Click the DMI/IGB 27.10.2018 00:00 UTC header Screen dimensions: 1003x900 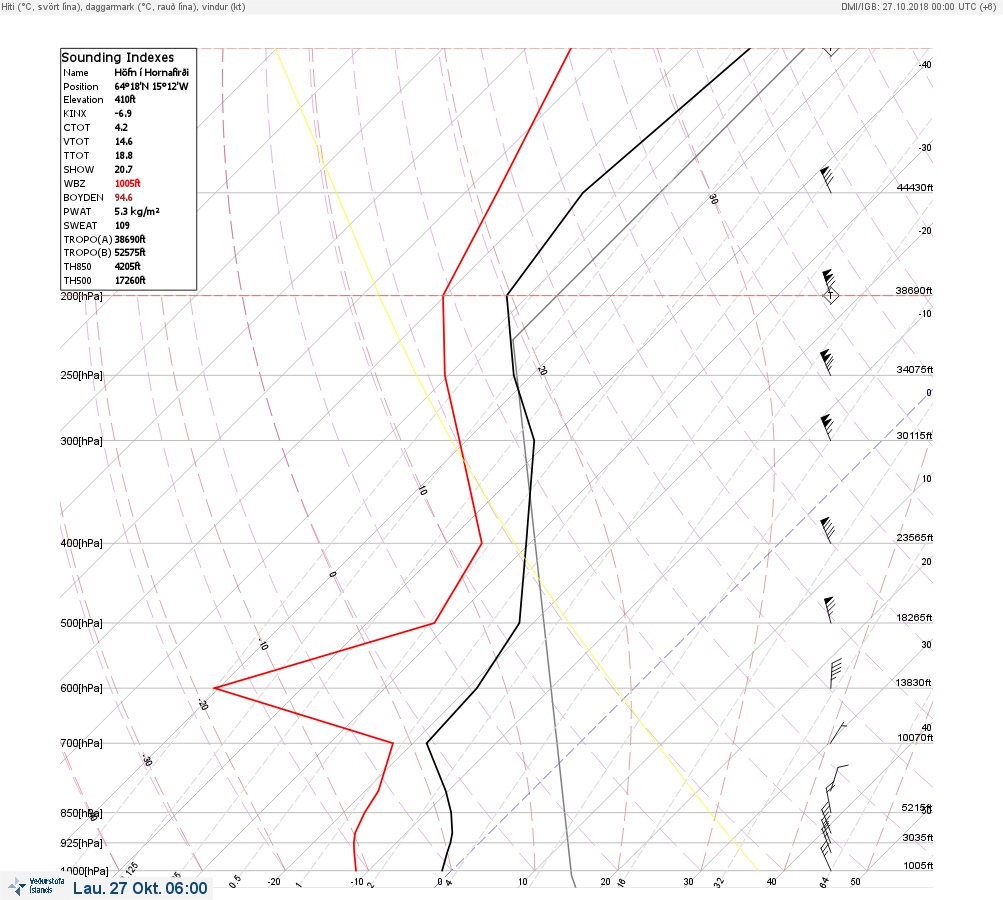(919, 7)
